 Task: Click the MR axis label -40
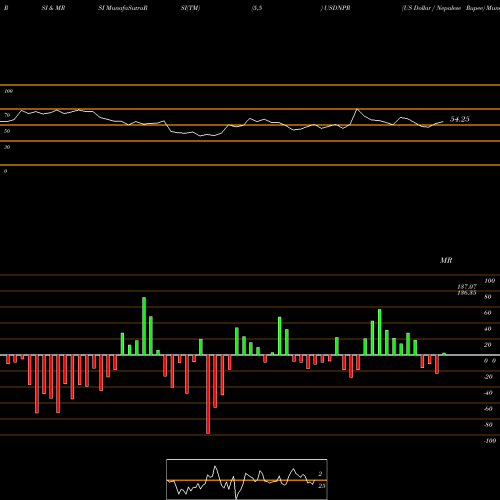click(488, 393)
